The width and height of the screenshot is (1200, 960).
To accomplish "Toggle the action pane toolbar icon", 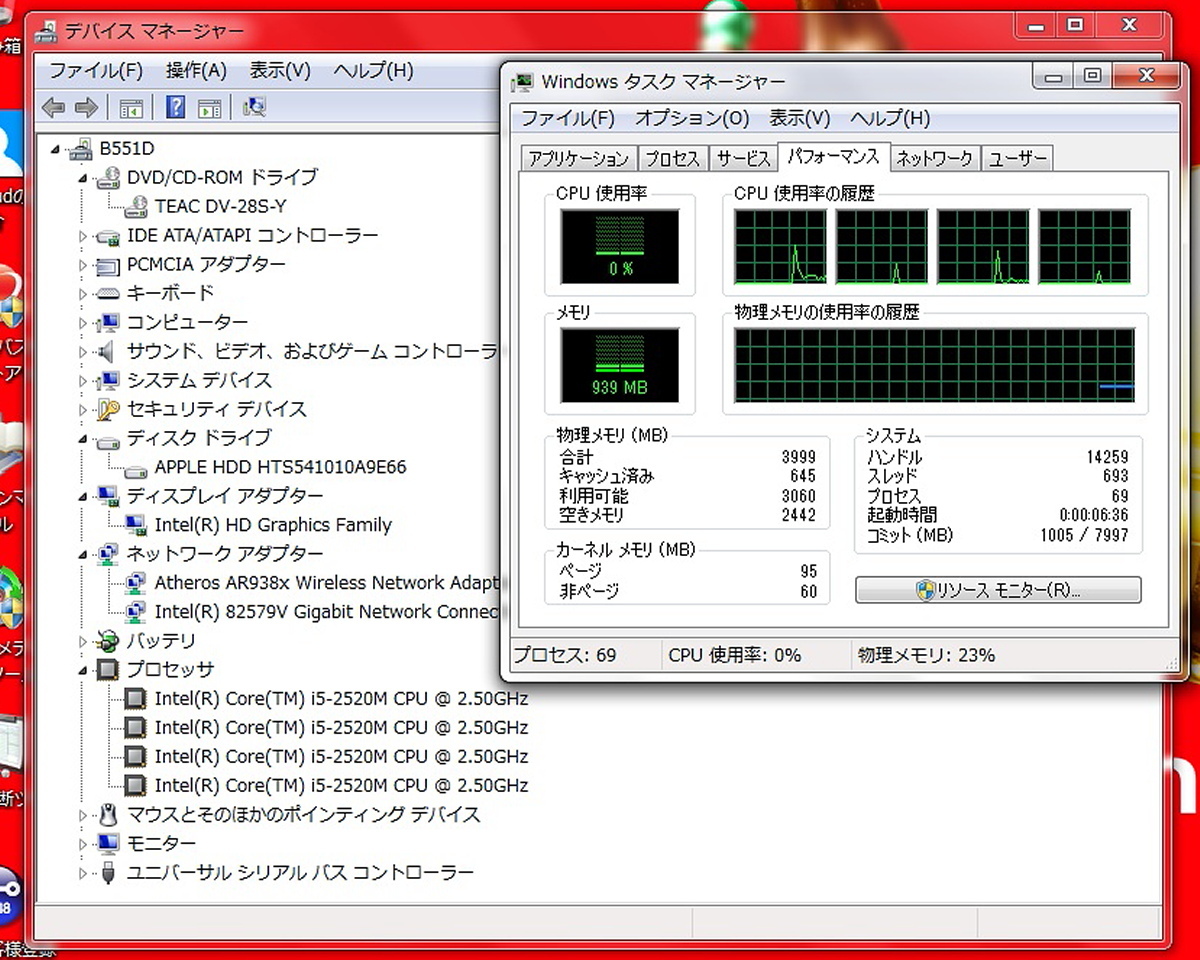I will pos(209,108).
